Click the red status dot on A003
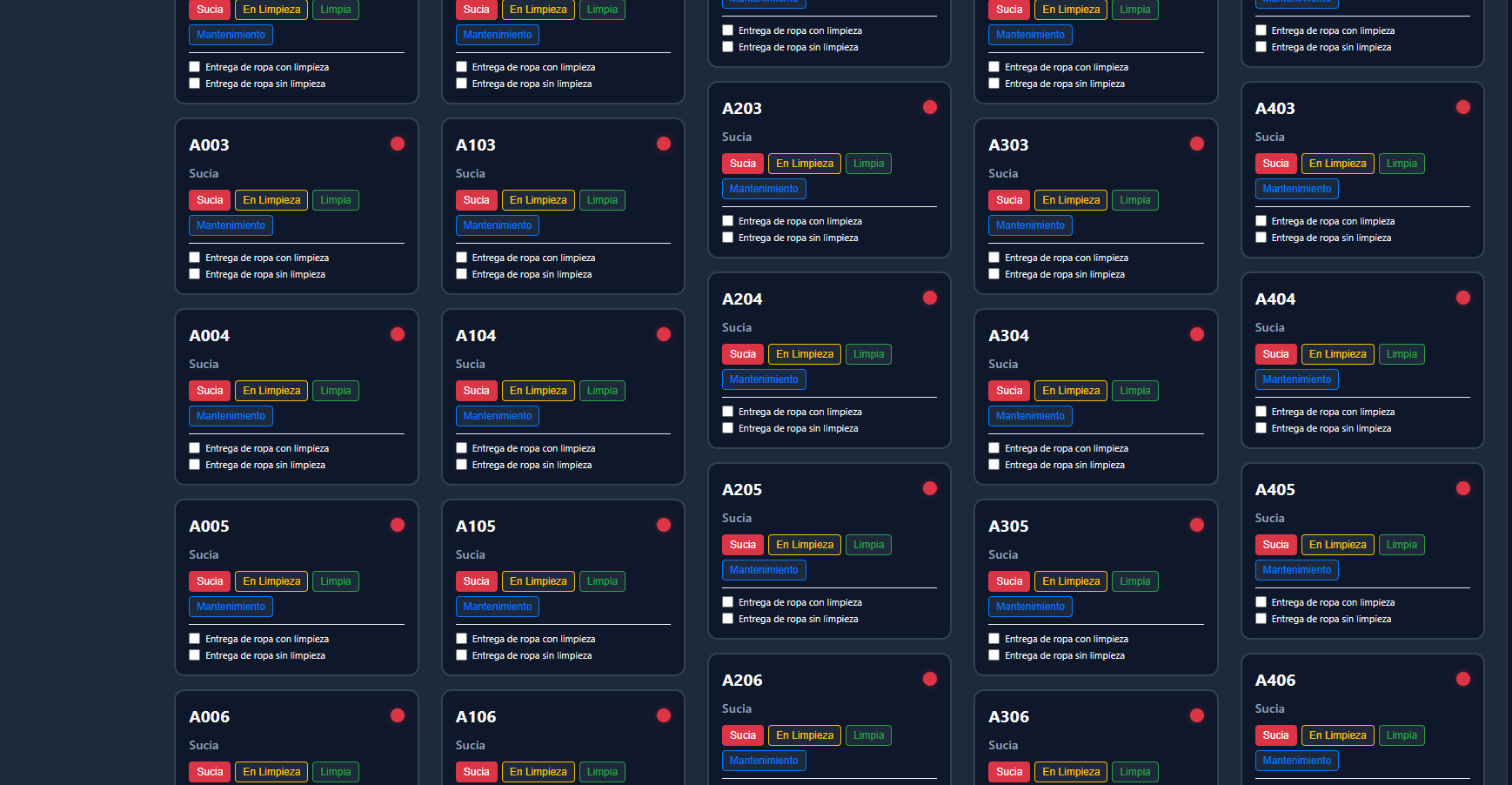 click(398, 144)
